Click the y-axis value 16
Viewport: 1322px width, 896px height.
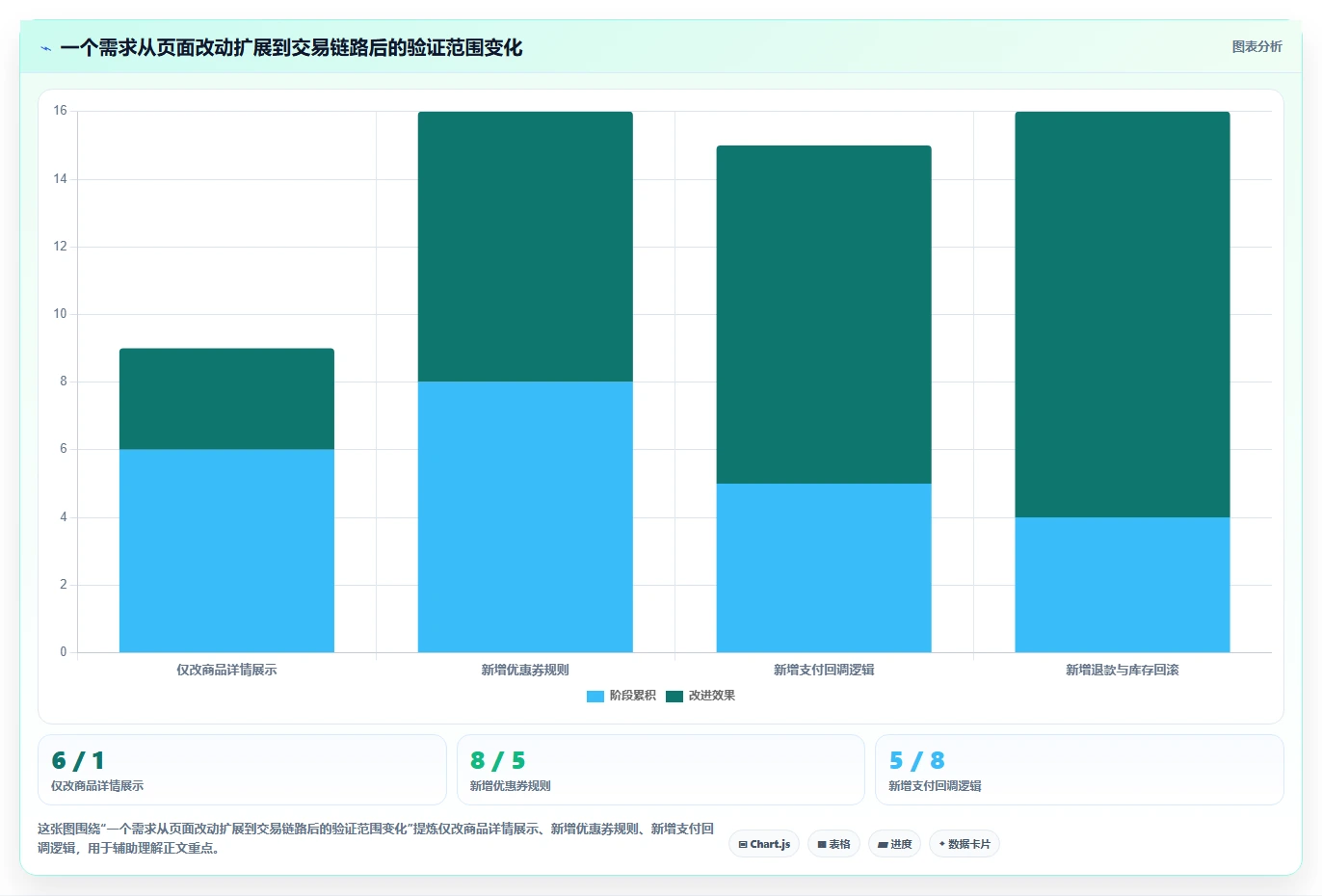(60, 111)
